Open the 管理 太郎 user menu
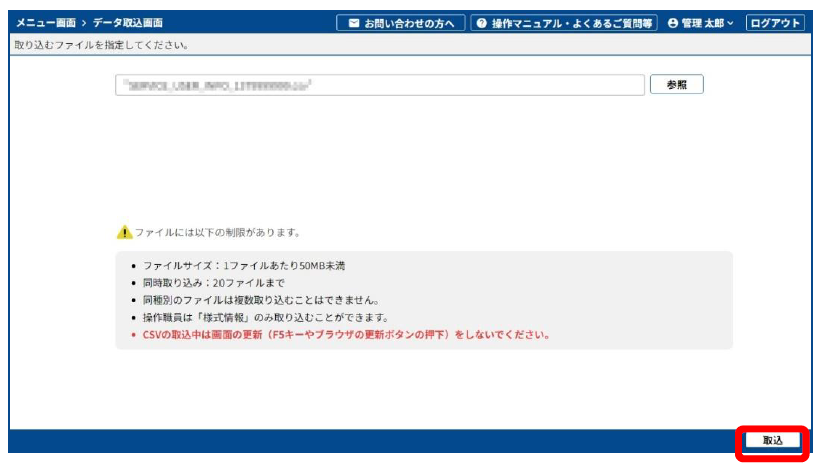 [x=701, y=23]
